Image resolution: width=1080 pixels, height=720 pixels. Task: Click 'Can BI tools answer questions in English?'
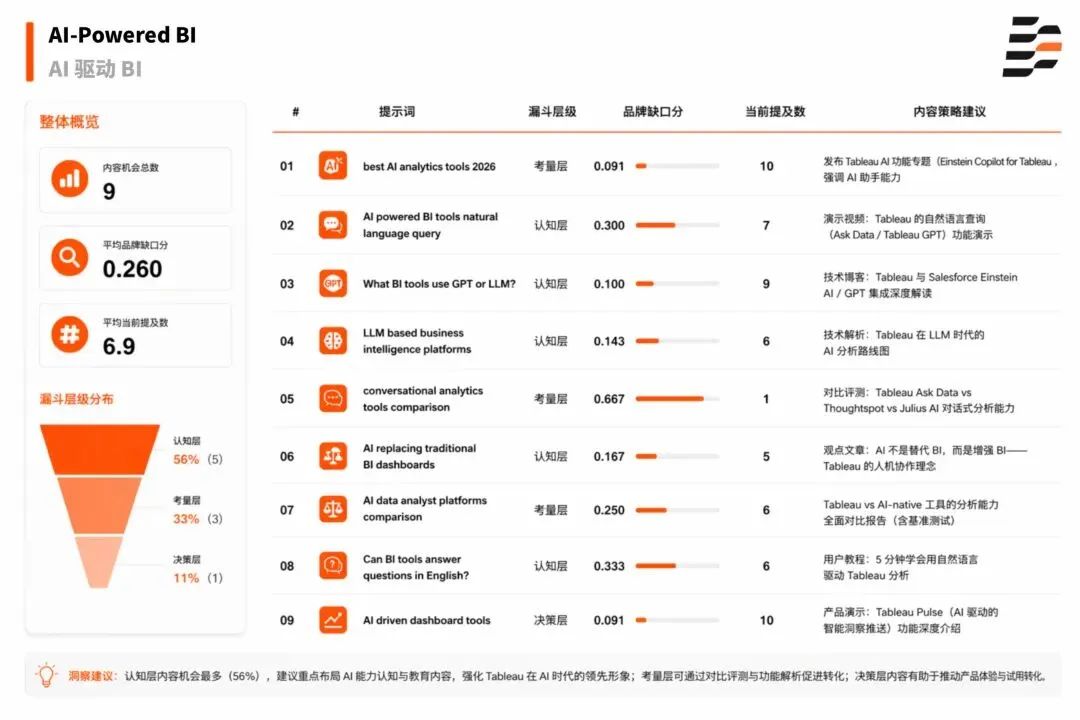click(x=416, y=566)
